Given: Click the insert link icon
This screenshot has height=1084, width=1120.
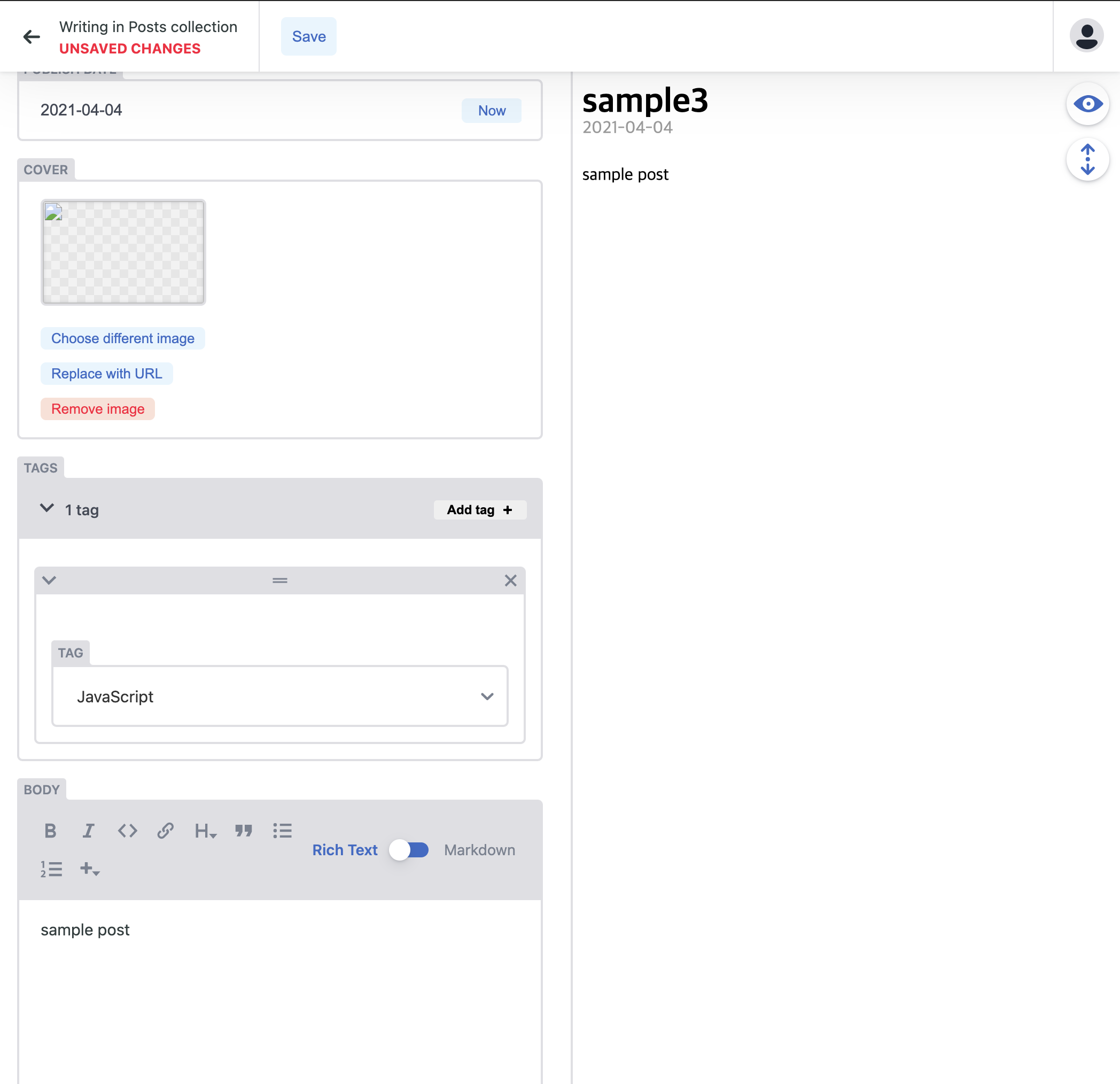Looking at the screenshot, I should (x=165, y=831).
